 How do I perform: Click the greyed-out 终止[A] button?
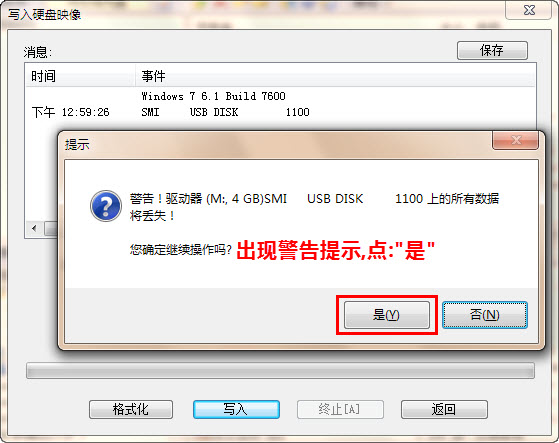pyautogui.click(x=340, y=409)
